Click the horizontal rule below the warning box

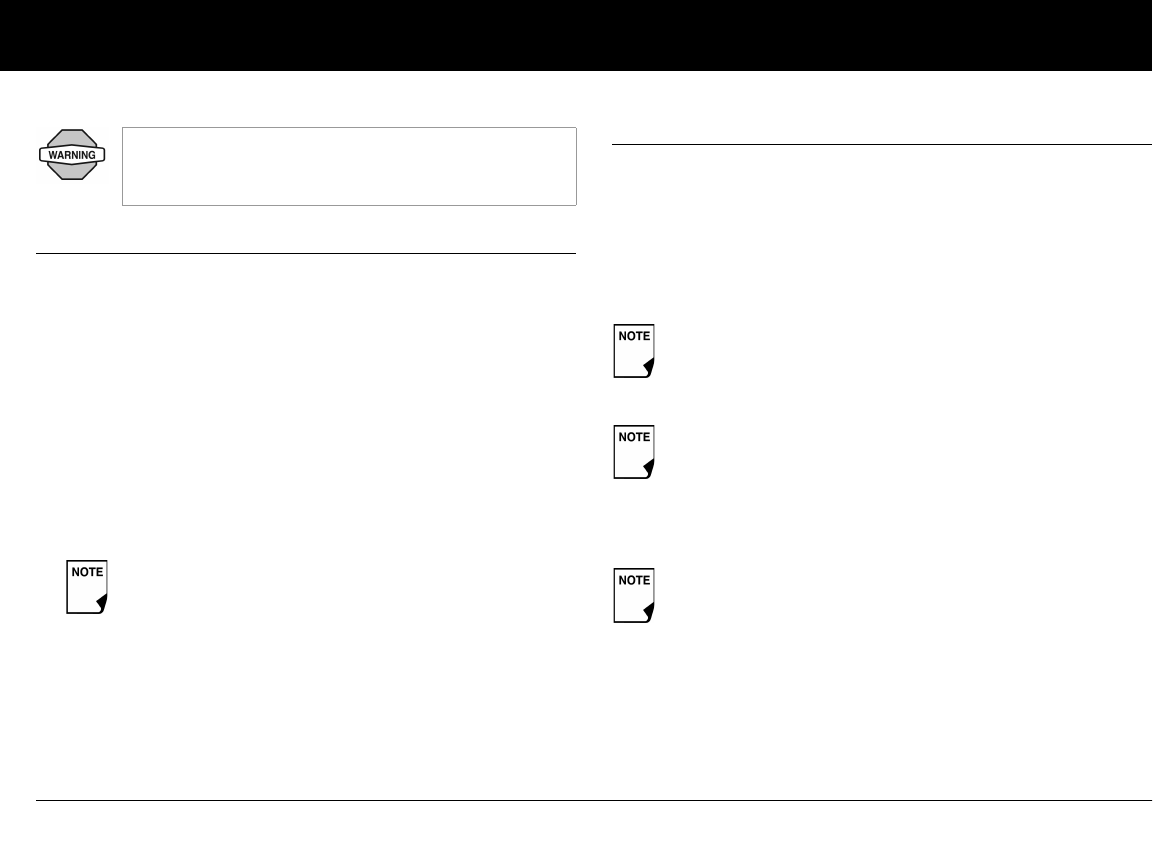(x=306, y=253)
